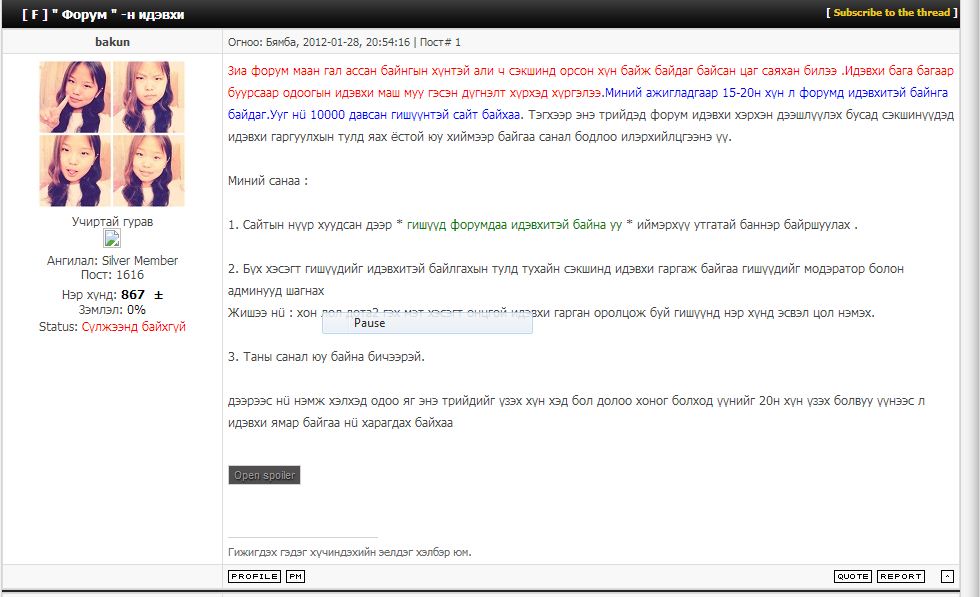Click the broken rank image under Учиртай гурав
This screenshot has height=597, width=980.
click(x=112, y=238)
